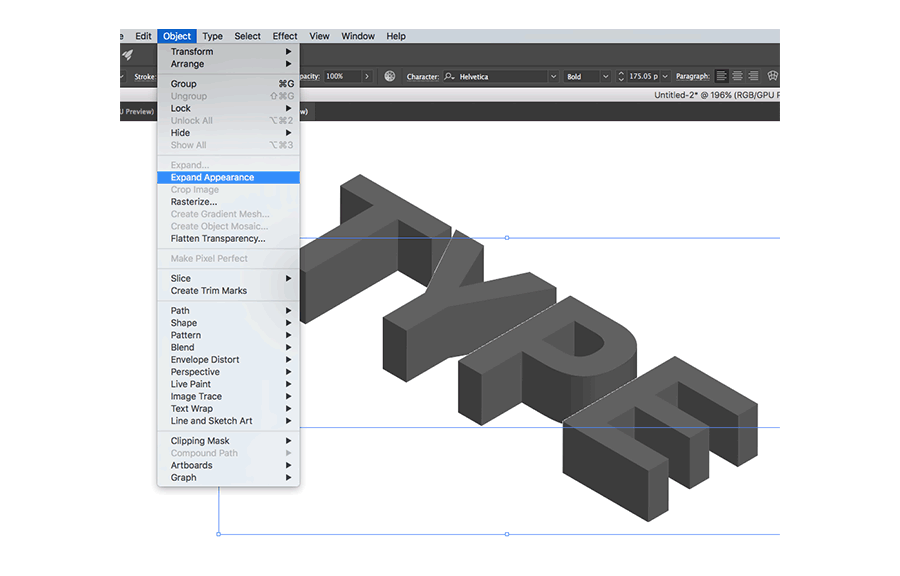This screenshot has width=900, height=576.
Task: Expand the Transform submenu
Action: coord(228,52)
